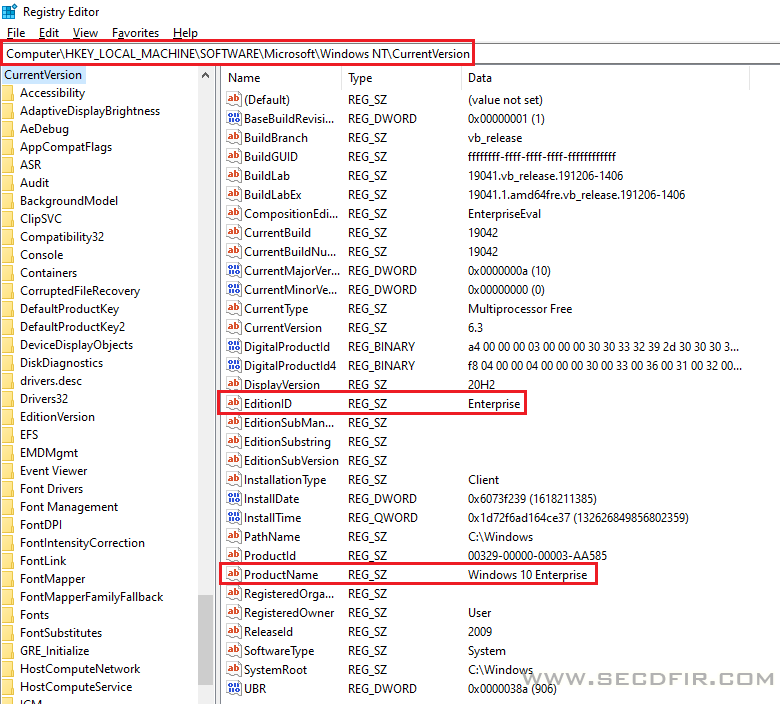
Task: Click the InstallTime QWORD icon
Action: click(234, 517)
